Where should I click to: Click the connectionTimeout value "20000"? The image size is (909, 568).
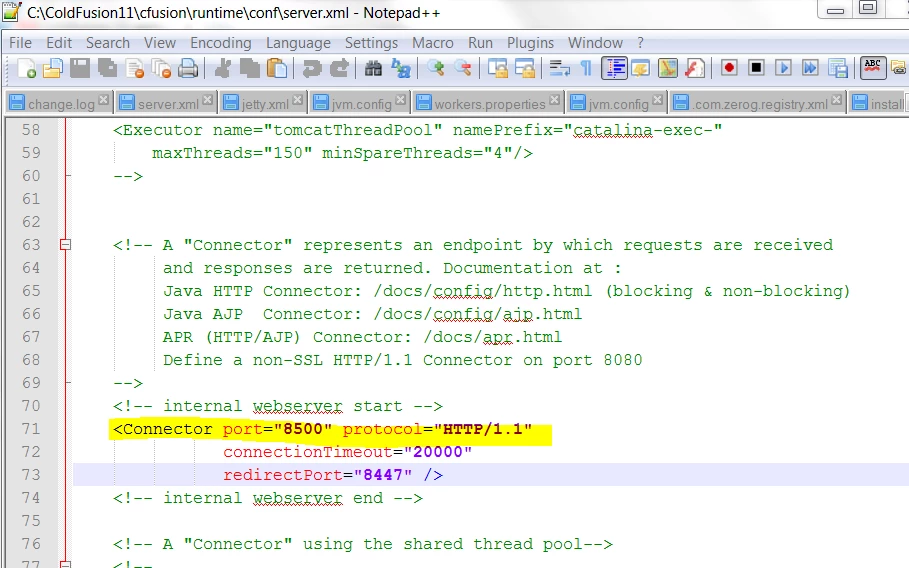pos(438,452)
